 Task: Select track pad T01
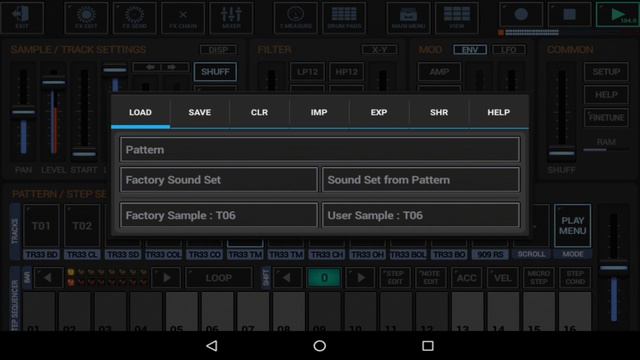41,226
